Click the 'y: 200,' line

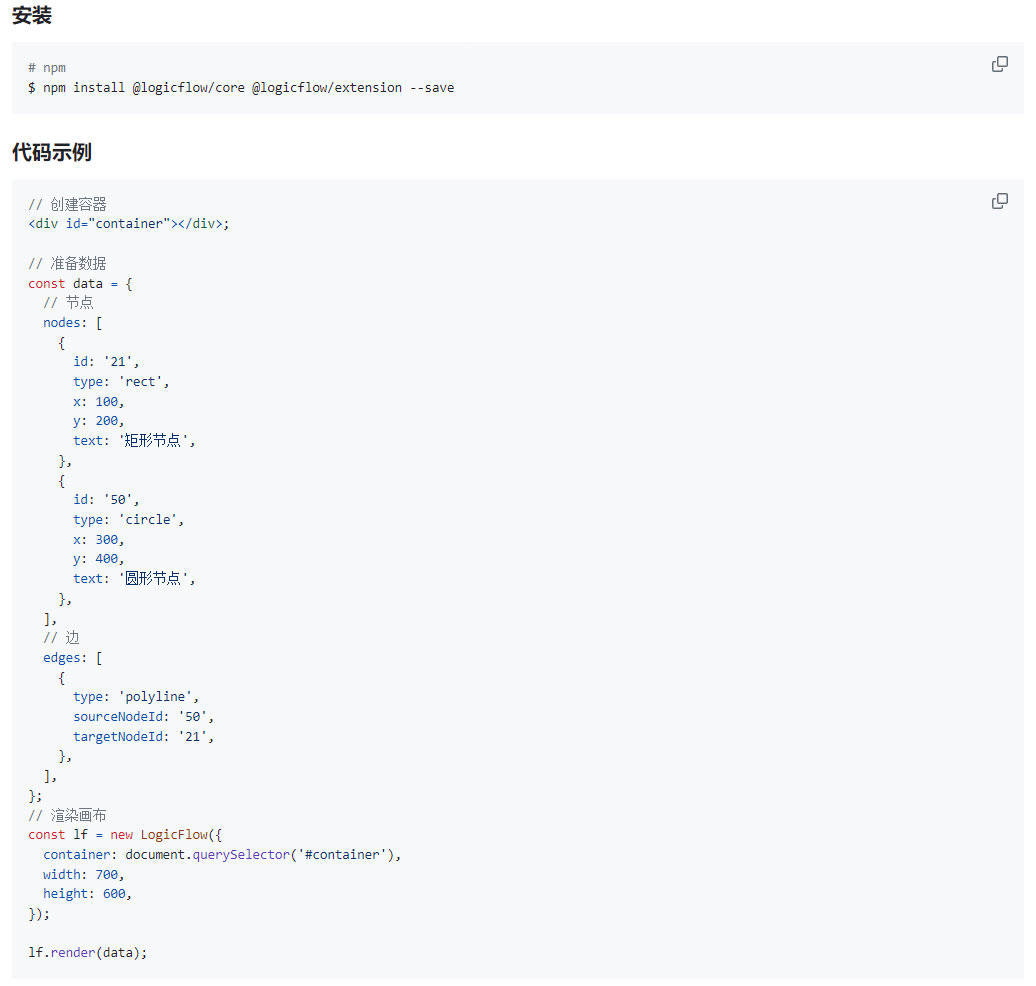[98, 420]
